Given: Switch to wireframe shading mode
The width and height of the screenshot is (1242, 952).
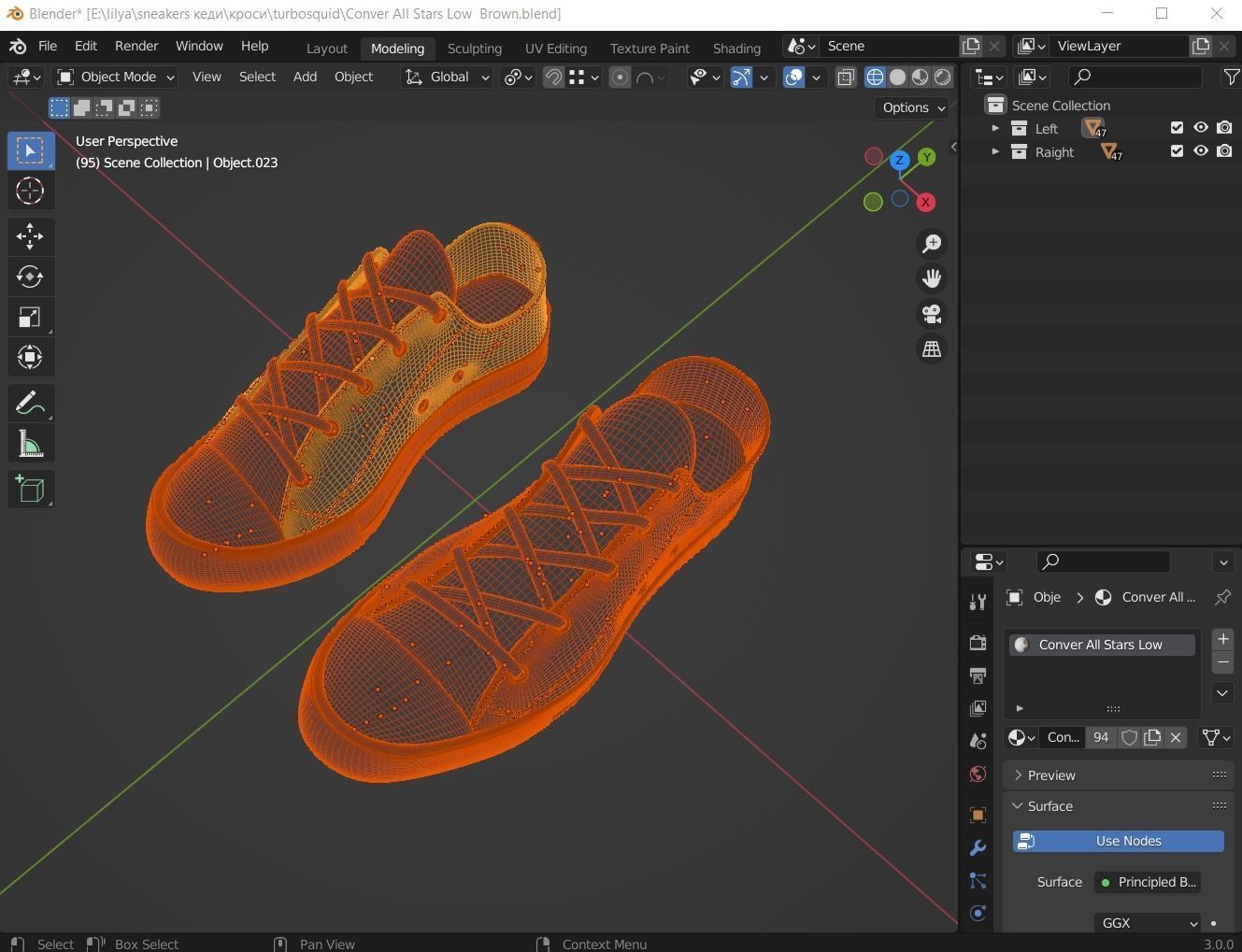Looking at the screenshot, I should [875, 77].
